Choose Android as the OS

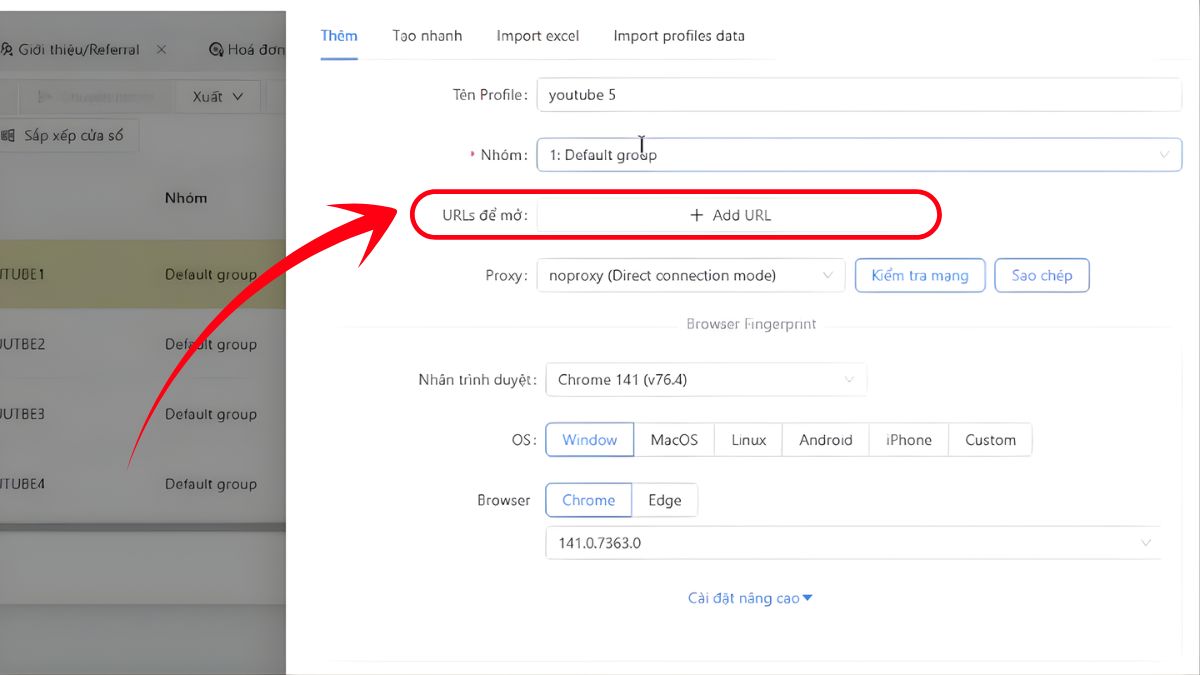(x=825, y=440)
